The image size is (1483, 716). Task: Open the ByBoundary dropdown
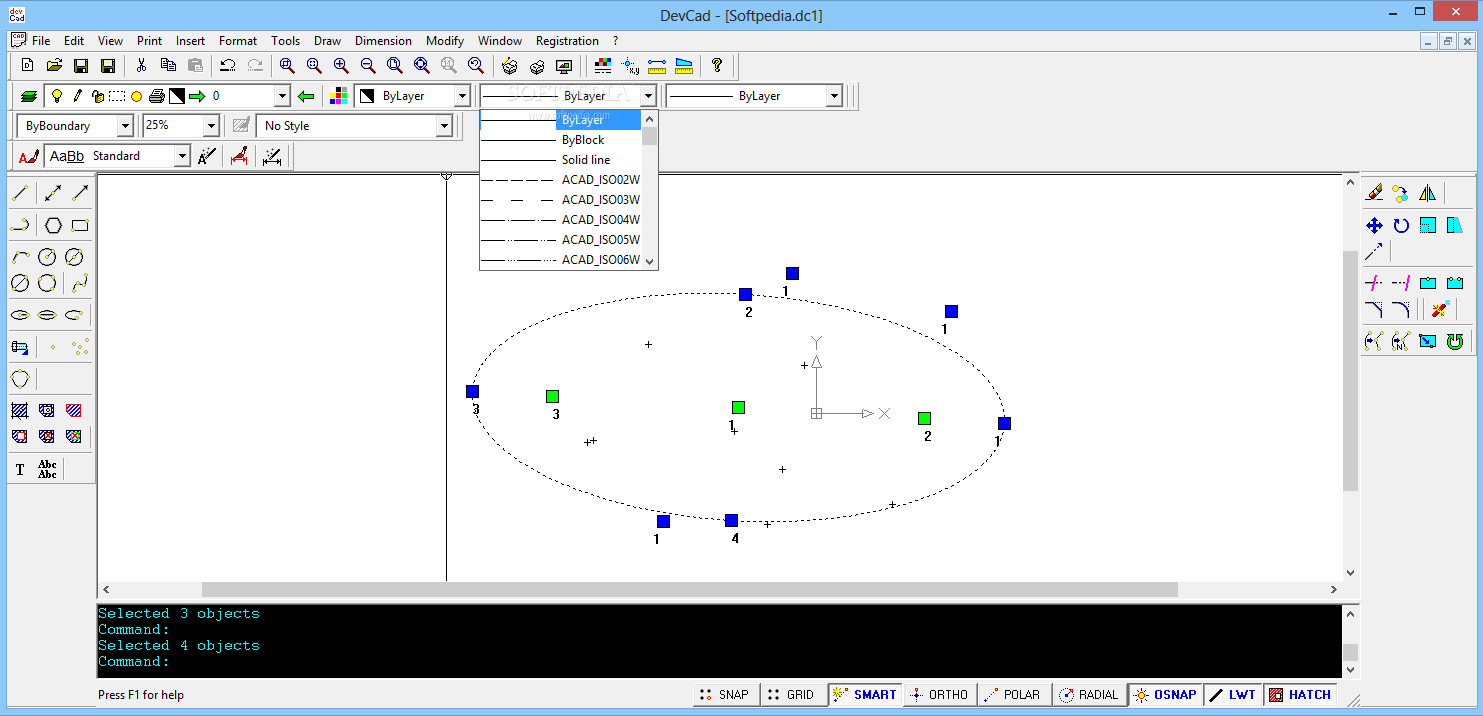(124, 126)
